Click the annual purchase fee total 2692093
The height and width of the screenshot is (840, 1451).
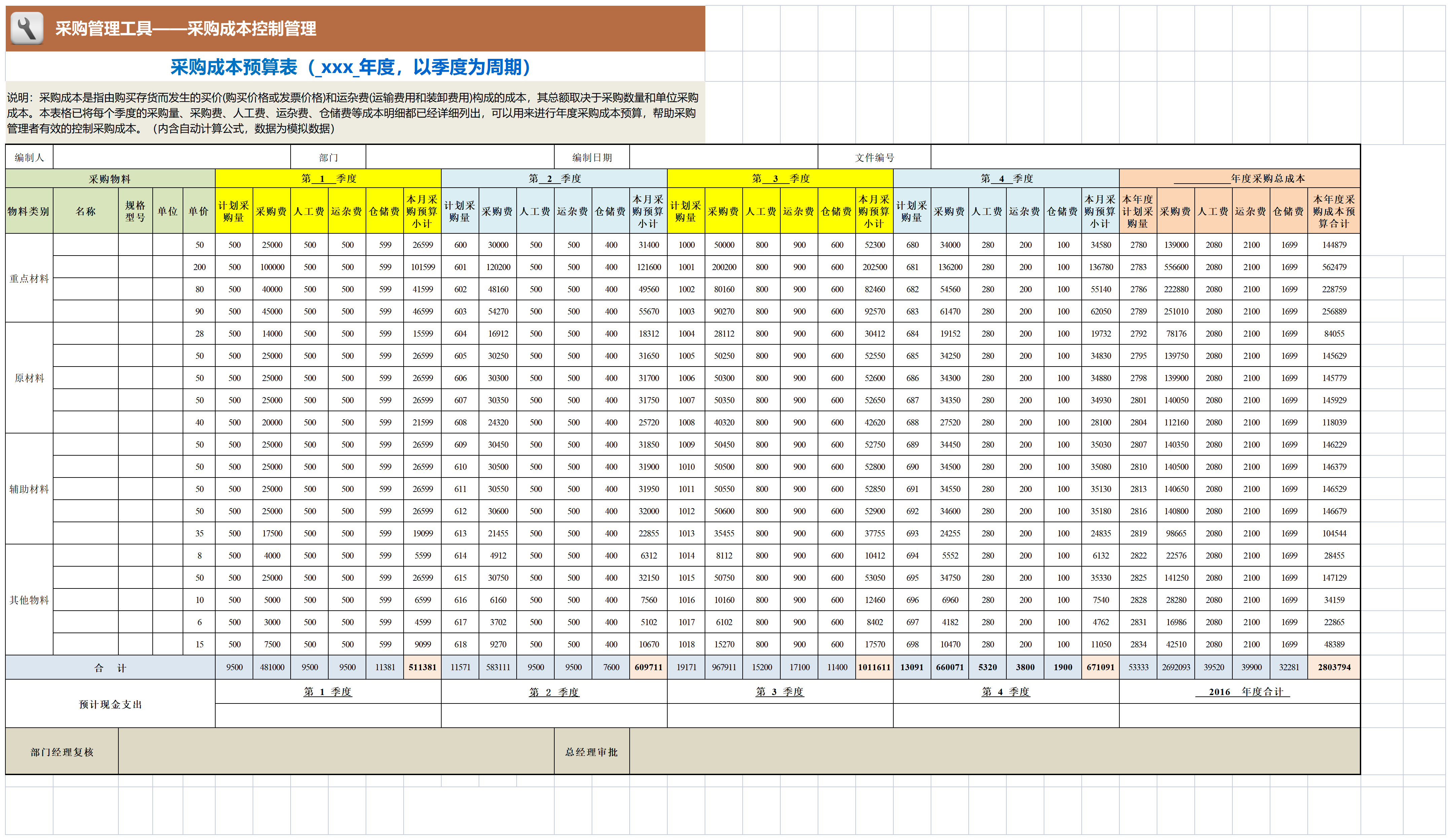click(x=1176, y=667)
